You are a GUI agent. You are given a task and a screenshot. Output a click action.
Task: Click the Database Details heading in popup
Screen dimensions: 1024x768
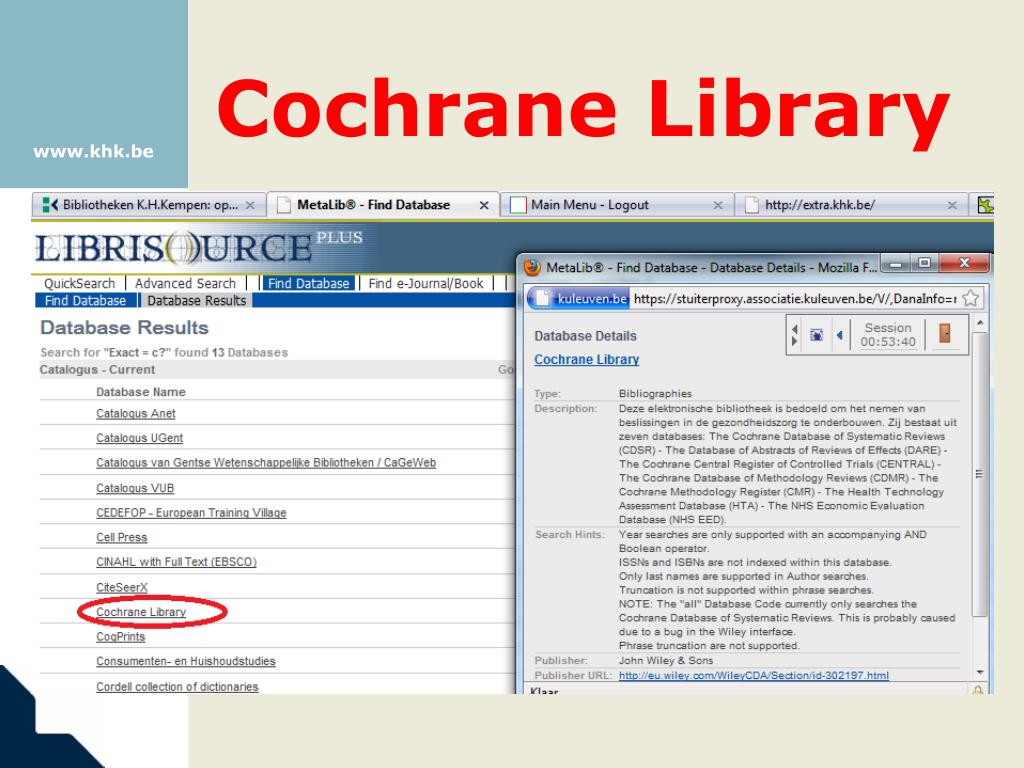585,336
